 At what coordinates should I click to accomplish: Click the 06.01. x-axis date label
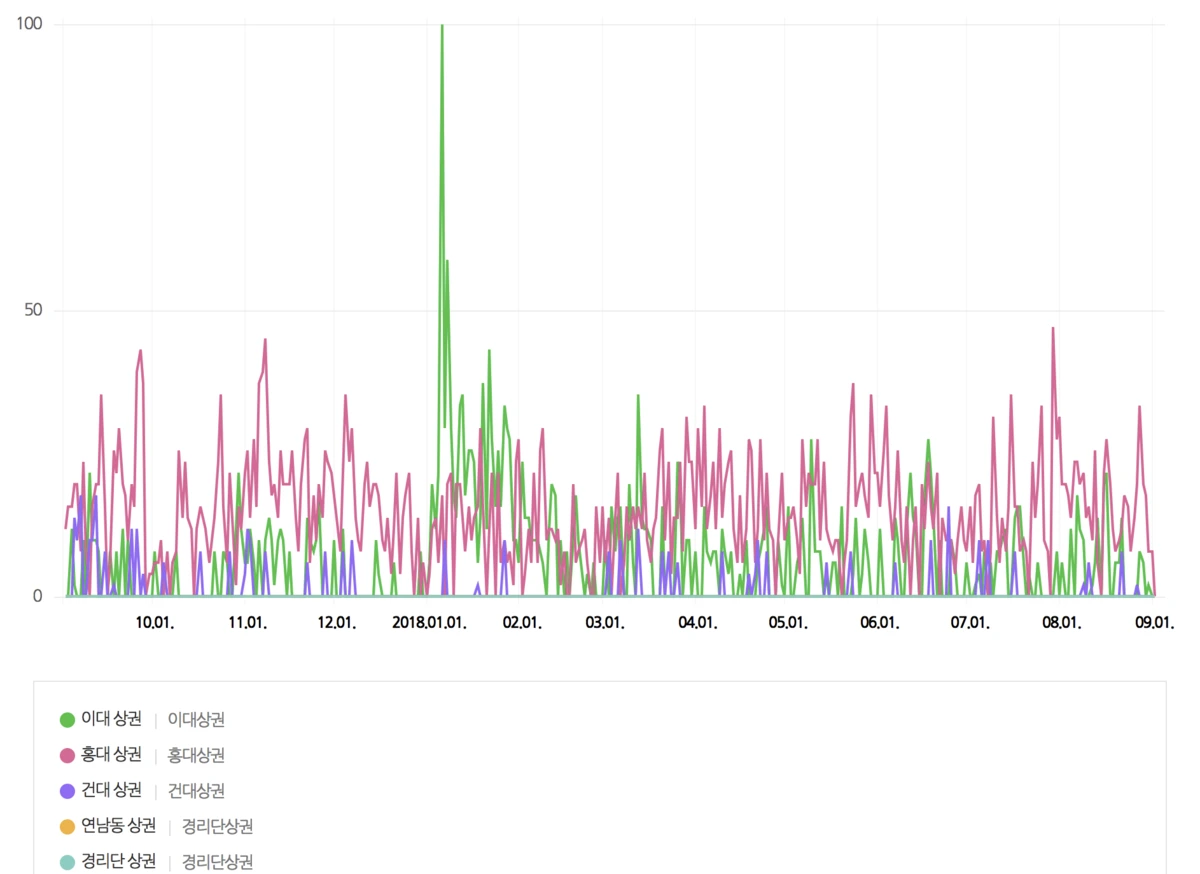[x=880, y=622]
